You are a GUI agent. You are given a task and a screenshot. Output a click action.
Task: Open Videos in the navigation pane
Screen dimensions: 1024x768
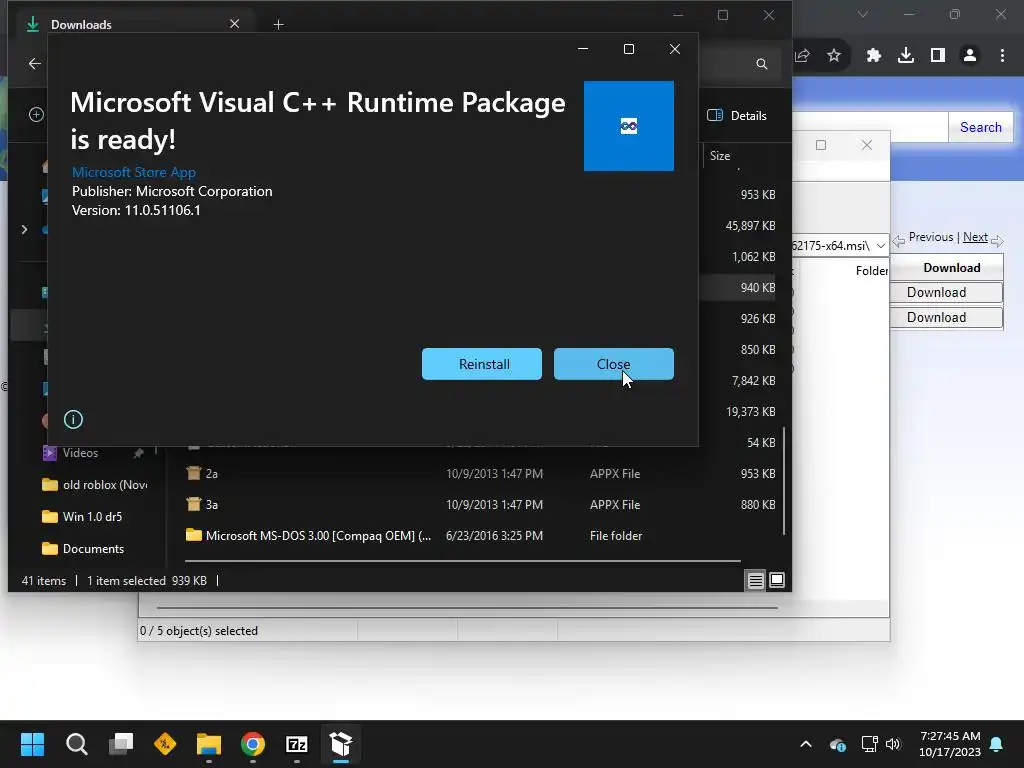tap(80, 453)
